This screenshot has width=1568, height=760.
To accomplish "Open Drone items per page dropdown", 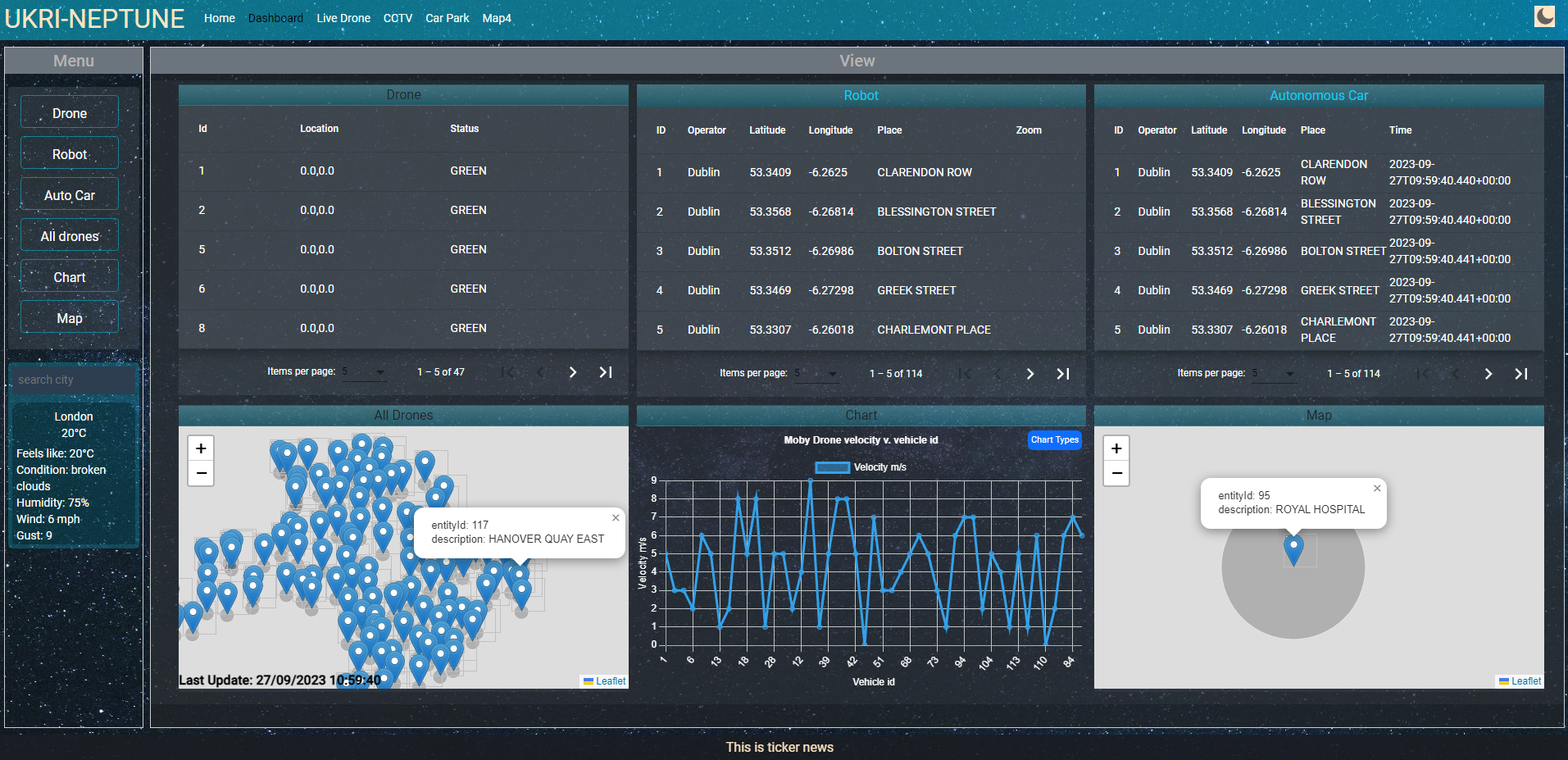I will (x=364, y=372).
